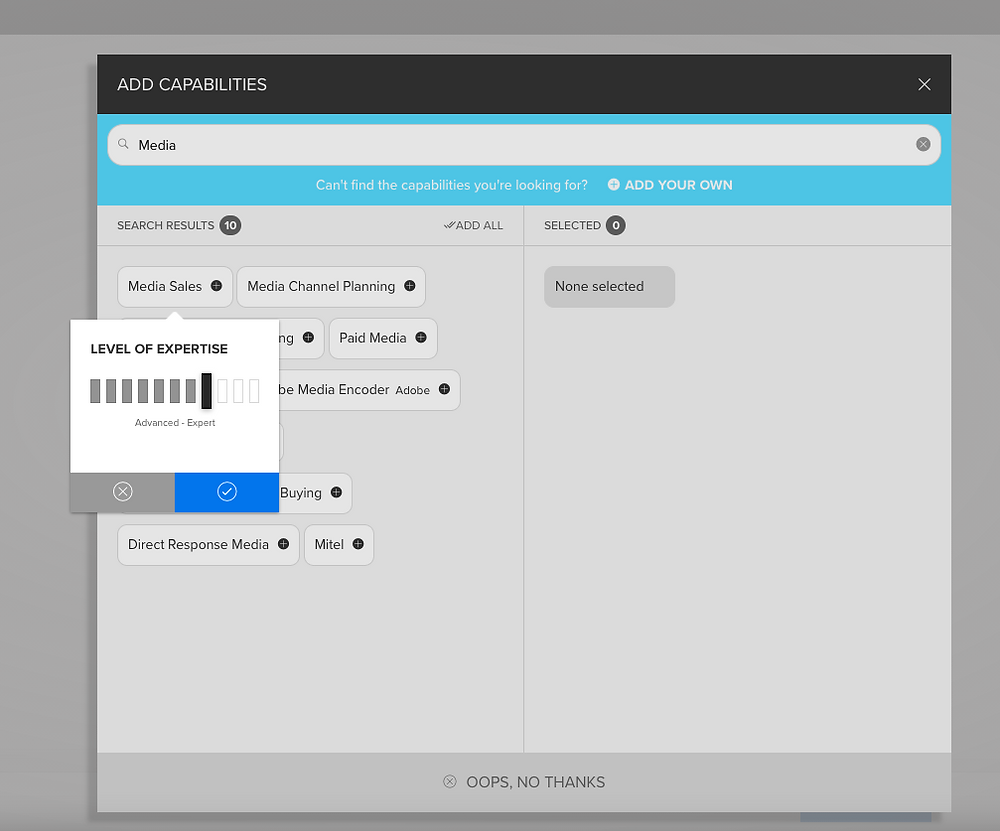Click plus icon left of Paid Media chip

coord(308,337)
